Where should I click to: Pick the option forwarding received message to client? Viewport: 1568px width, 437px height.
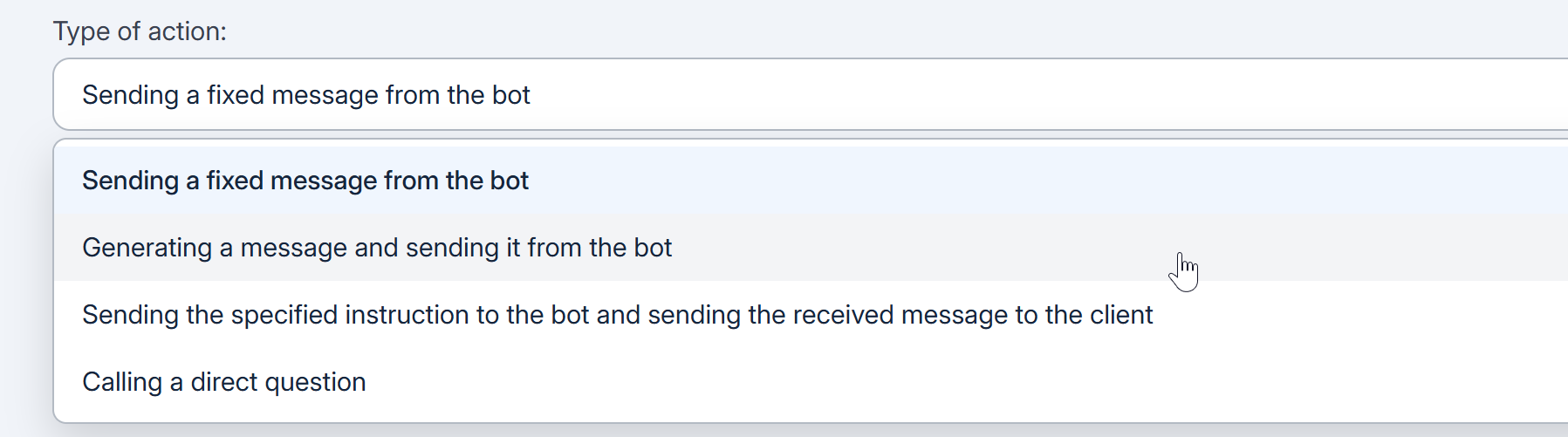(x=617, y=315)
